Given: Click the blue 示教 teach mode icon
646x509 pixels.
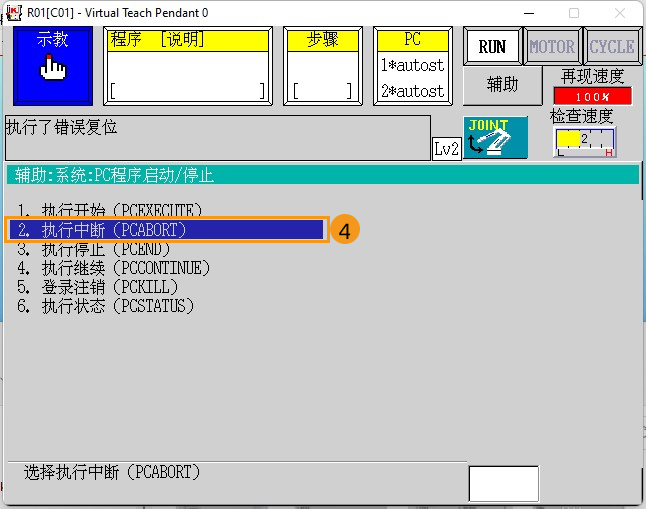Looking at the screenshot, I should 53,66.
